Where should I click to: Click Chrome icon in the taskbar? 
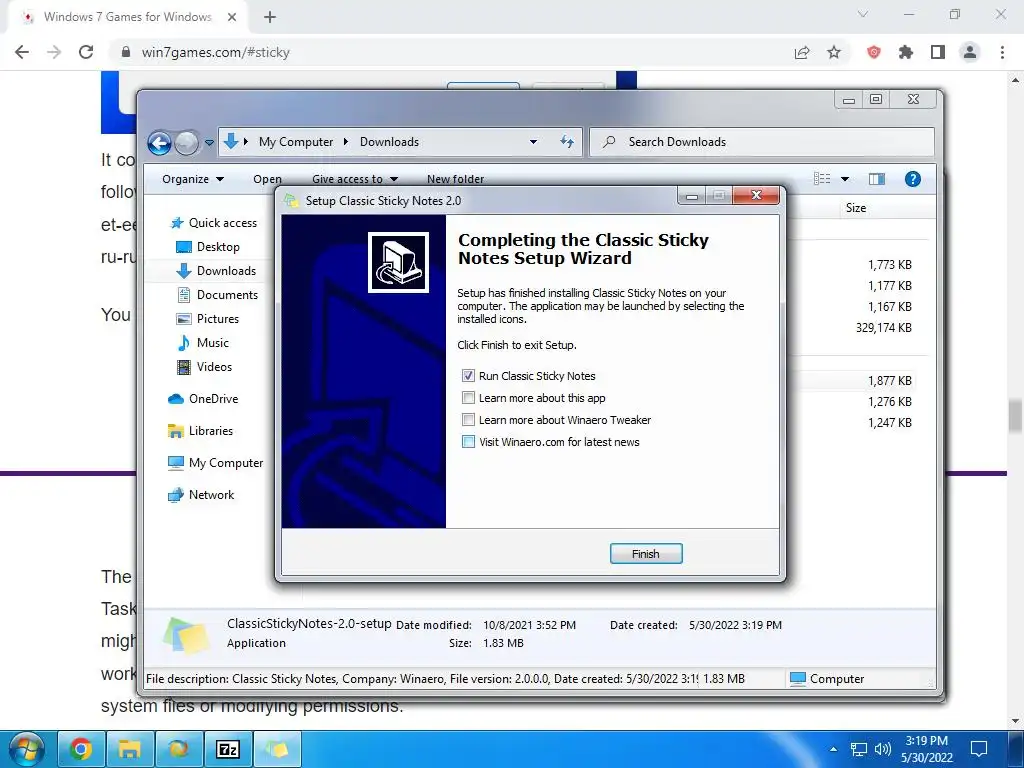(80, 749)
